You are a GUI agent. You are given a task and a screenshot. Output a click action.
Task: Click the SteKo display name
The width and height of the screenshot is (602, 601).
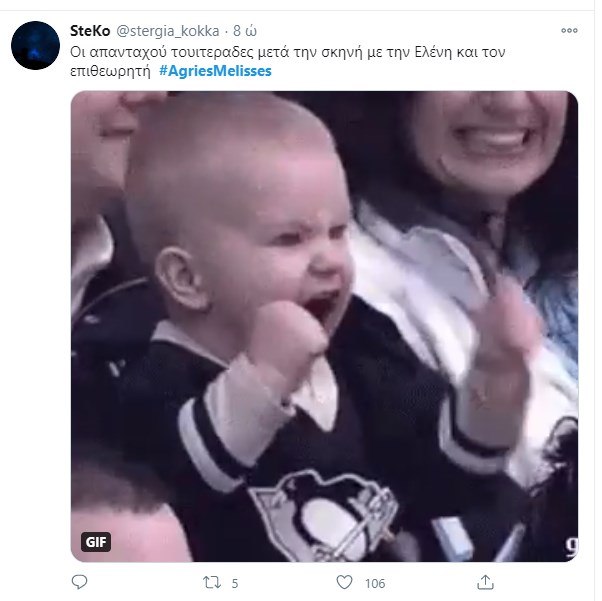pyautogui.click(x=90, y=31)
